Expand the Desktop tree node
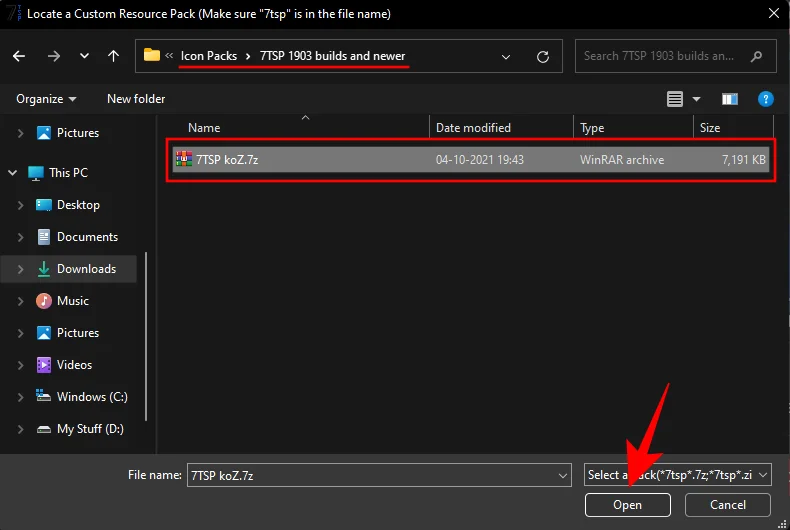Screen dimensions: 790x530 (x=21, y=205)
